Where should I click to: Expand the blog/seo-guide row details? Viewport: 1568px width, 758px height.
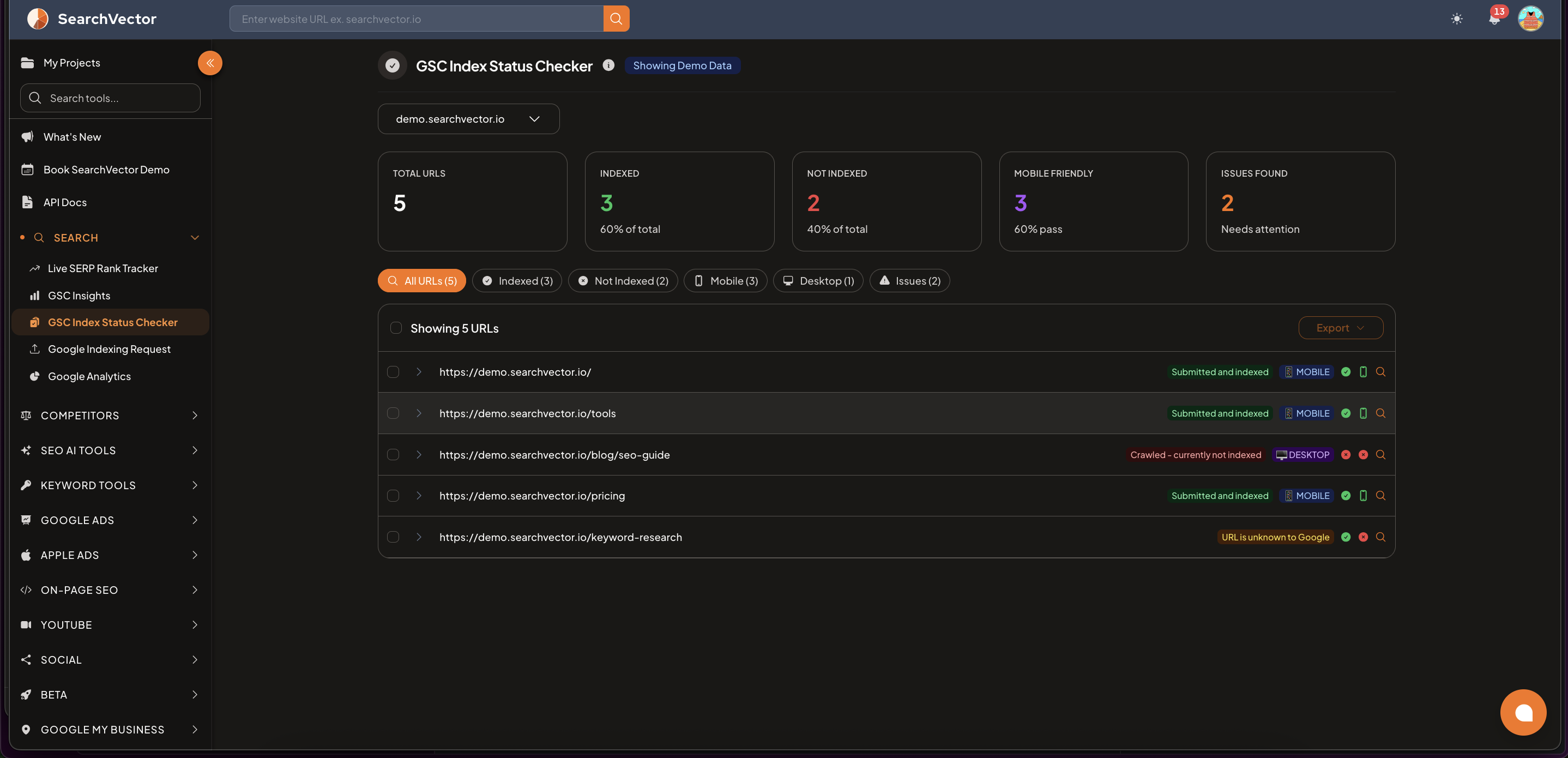pos(419,455)
